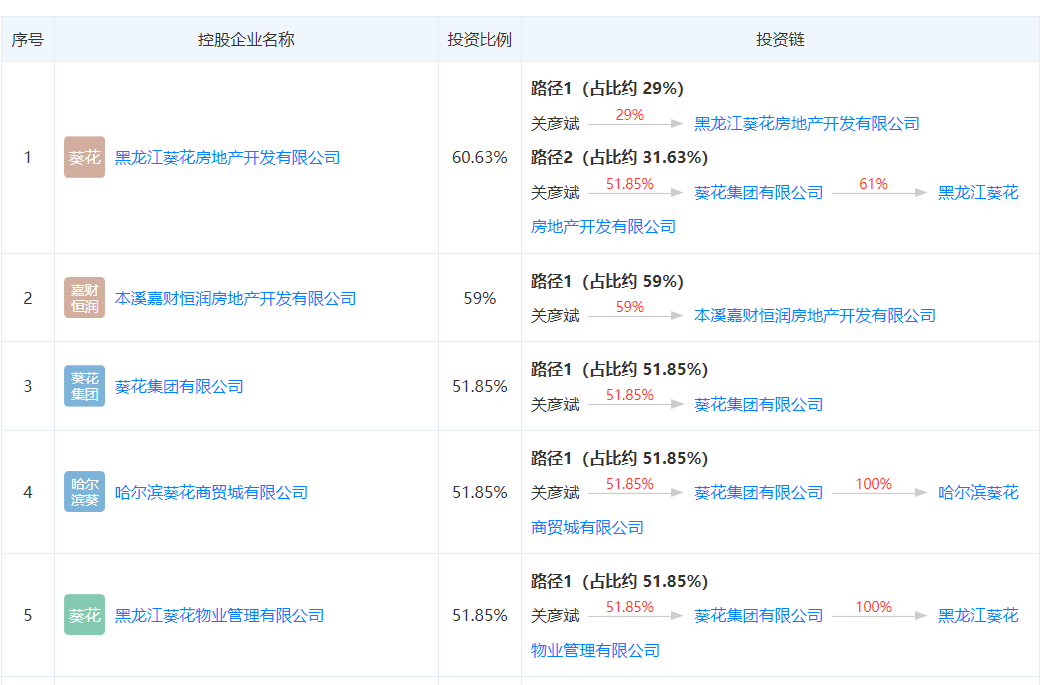This screenshot has width=1045, height=685.
Task: Click 本溪嘉财恒润房地产开发有限公司 link in investment chain
Action: [814, 316]
